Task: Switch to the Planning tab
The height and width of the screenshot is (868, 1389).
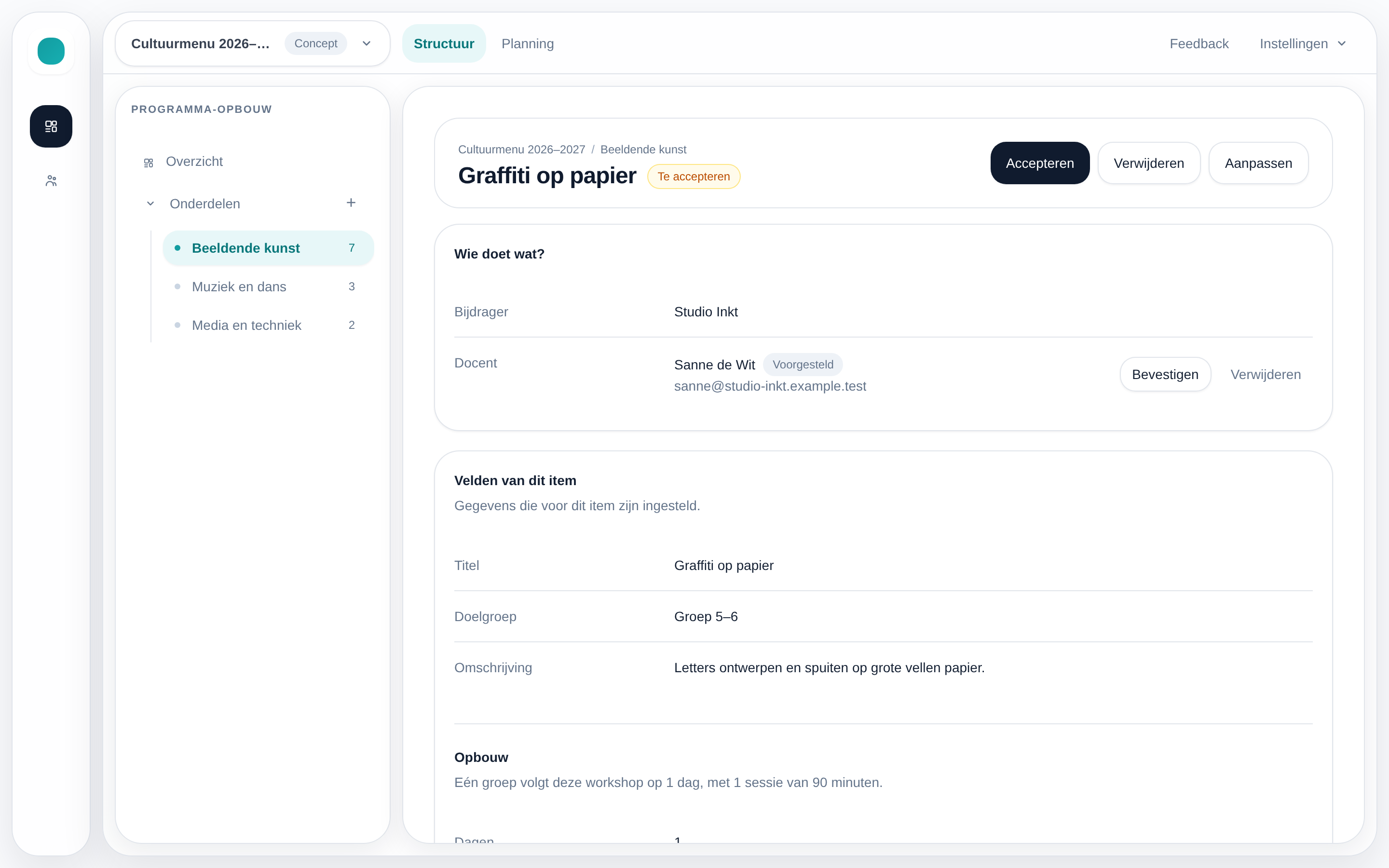Action: click(x=528, y=43)
